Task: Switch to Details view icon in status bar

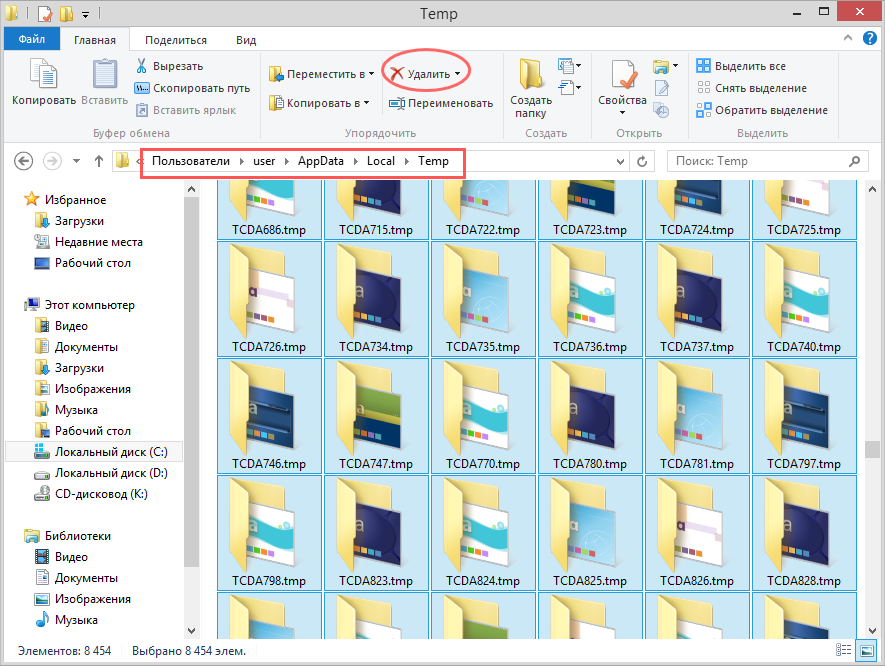Action: click(843, 650)
